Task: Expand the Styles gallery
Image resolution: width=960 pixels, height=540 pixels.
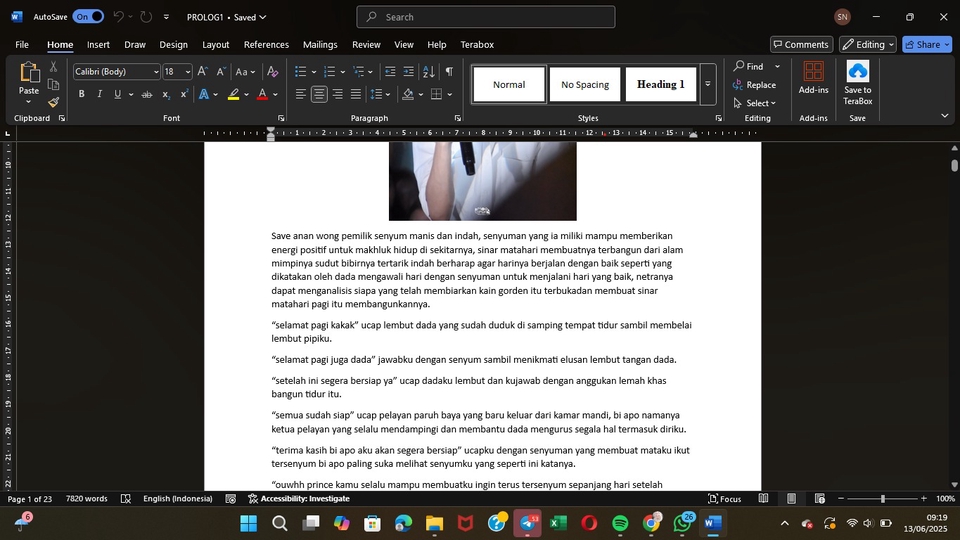Action: point(707,84)
